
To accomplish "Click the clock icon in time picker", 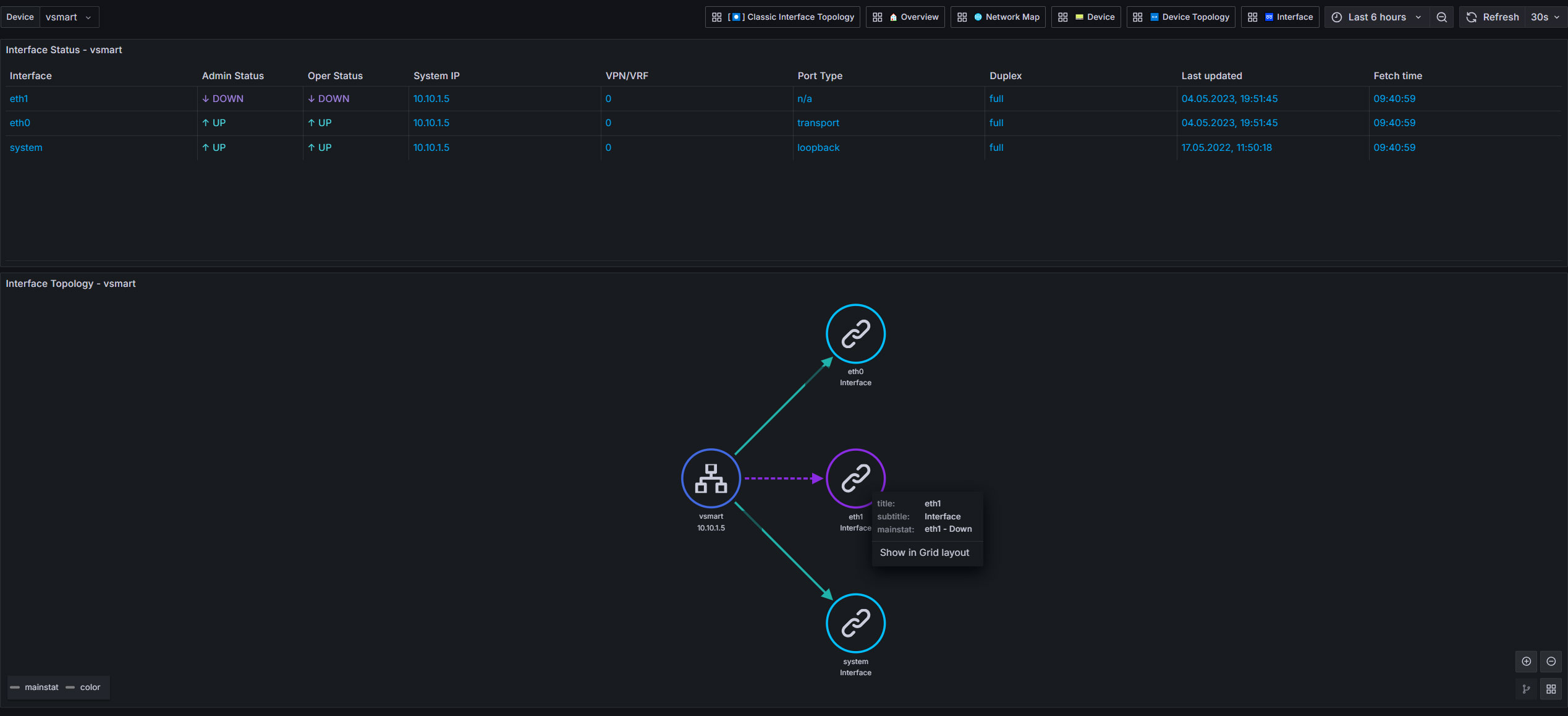I will [1337, 17].
